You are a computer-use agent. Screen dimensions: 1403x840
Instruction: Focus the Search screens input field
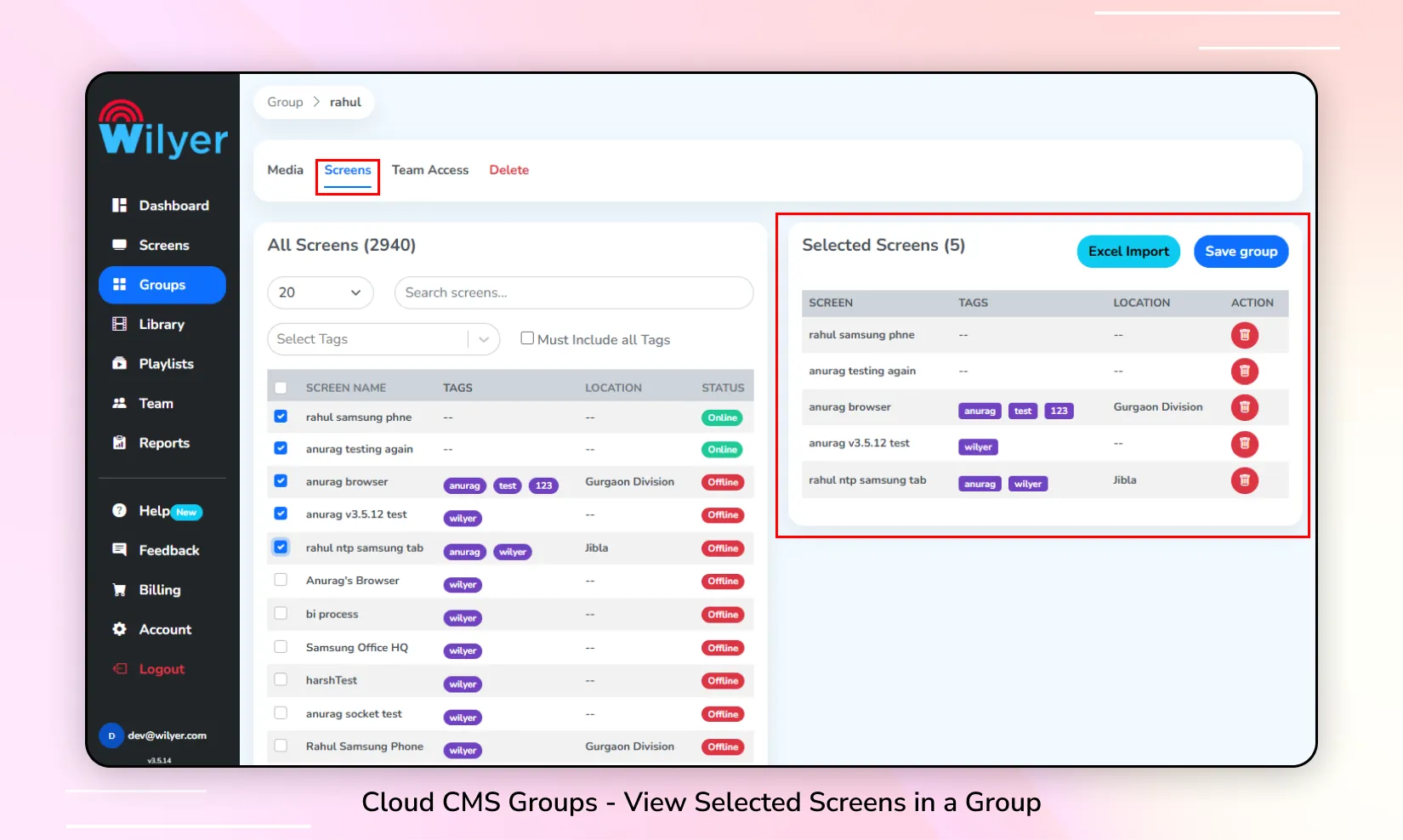tap(574, 292)
